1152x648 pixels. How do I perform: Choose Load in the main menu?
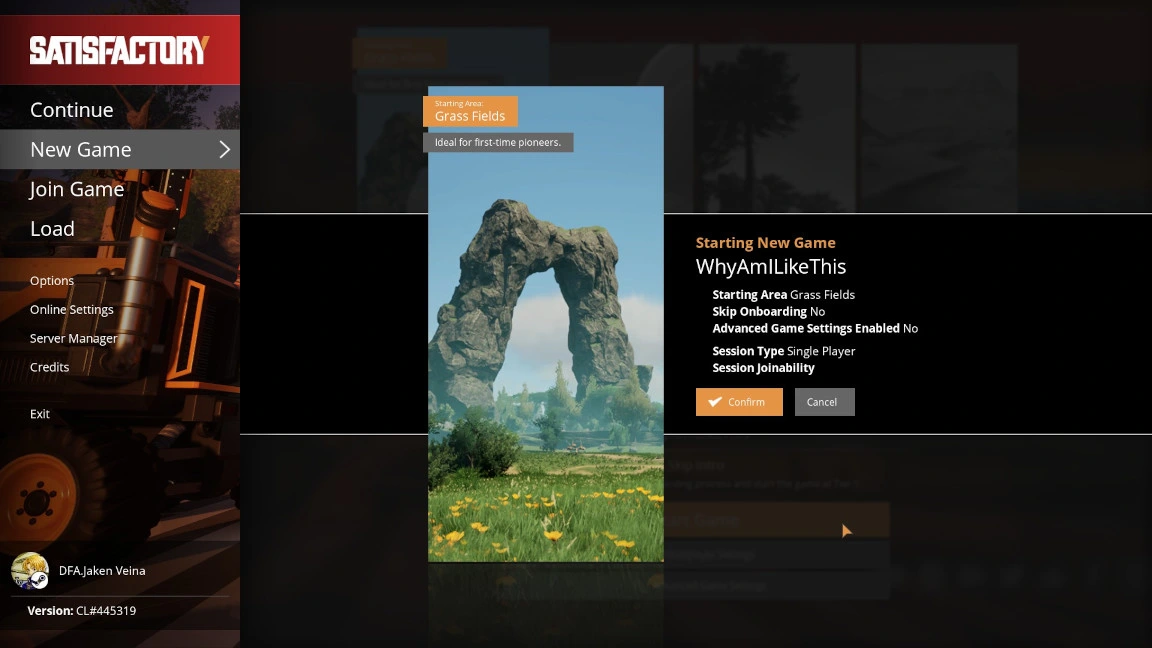(52, 229)
